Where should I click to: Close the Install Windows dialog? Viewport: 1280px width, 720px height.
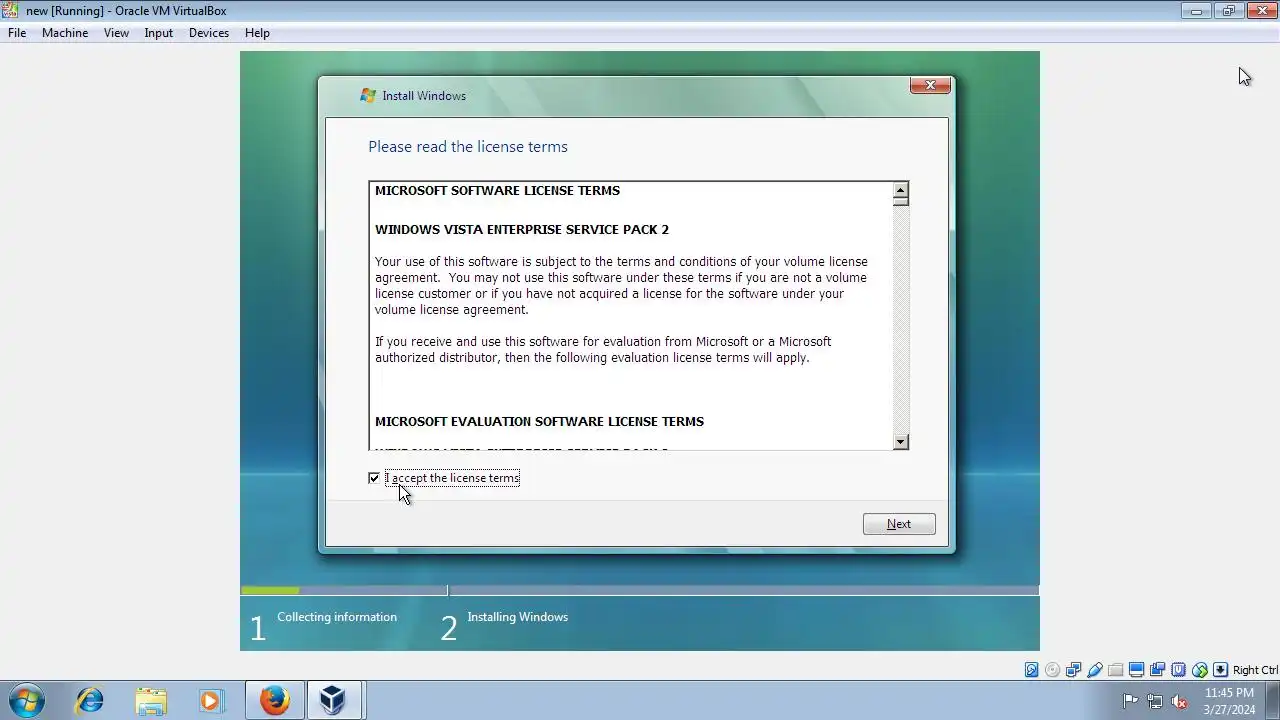(x=930, y=86)
